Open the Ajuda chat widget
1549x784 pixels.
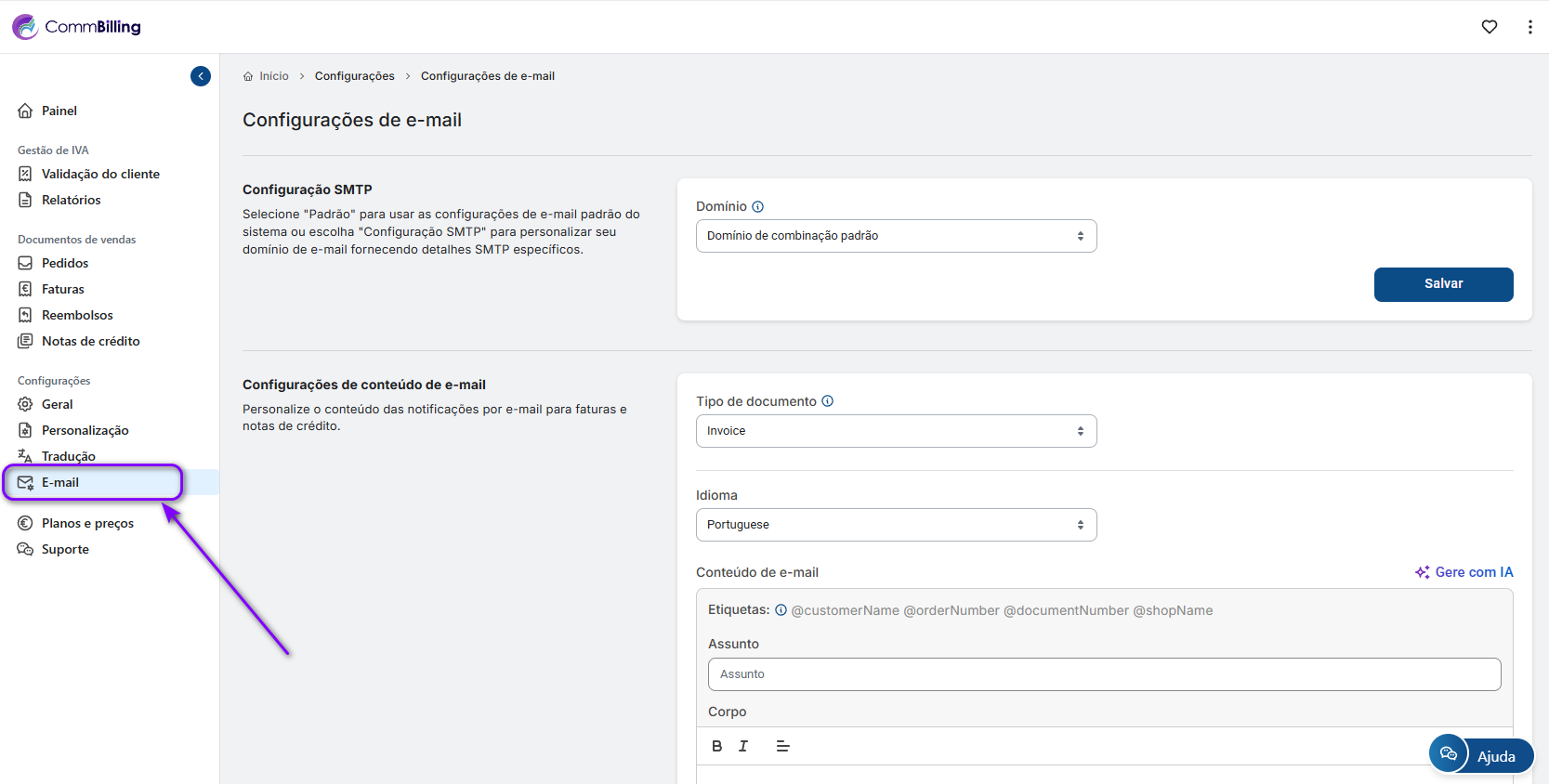pyautogui.click(x=1481, y=755)
